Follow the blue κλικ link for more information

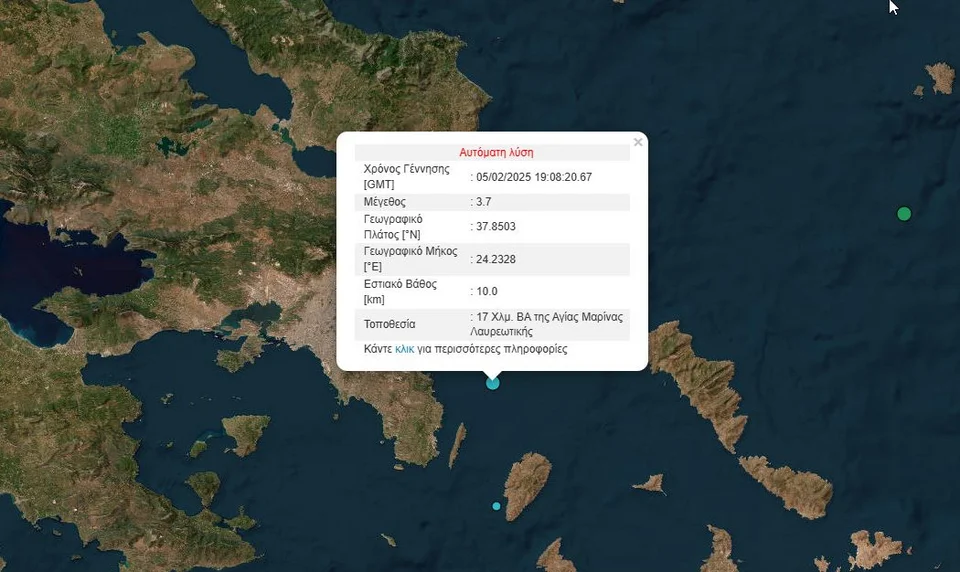click(x=404, y=349)
